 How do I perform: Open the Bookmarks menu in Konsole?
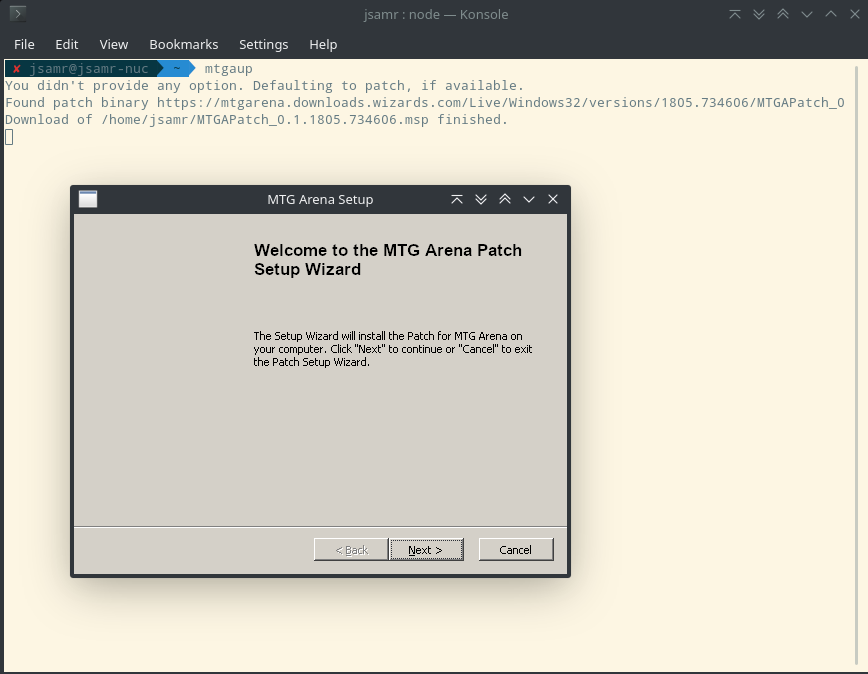pyautogui.click(x=184, y=44)
